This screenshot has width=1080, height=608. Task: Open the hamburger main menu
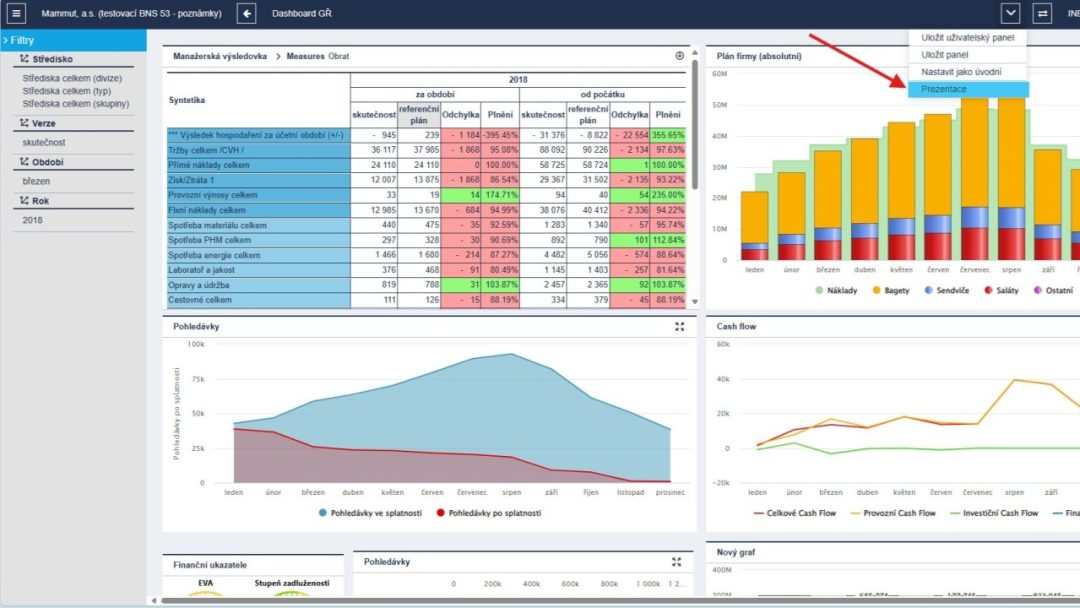tap(17, 14)
